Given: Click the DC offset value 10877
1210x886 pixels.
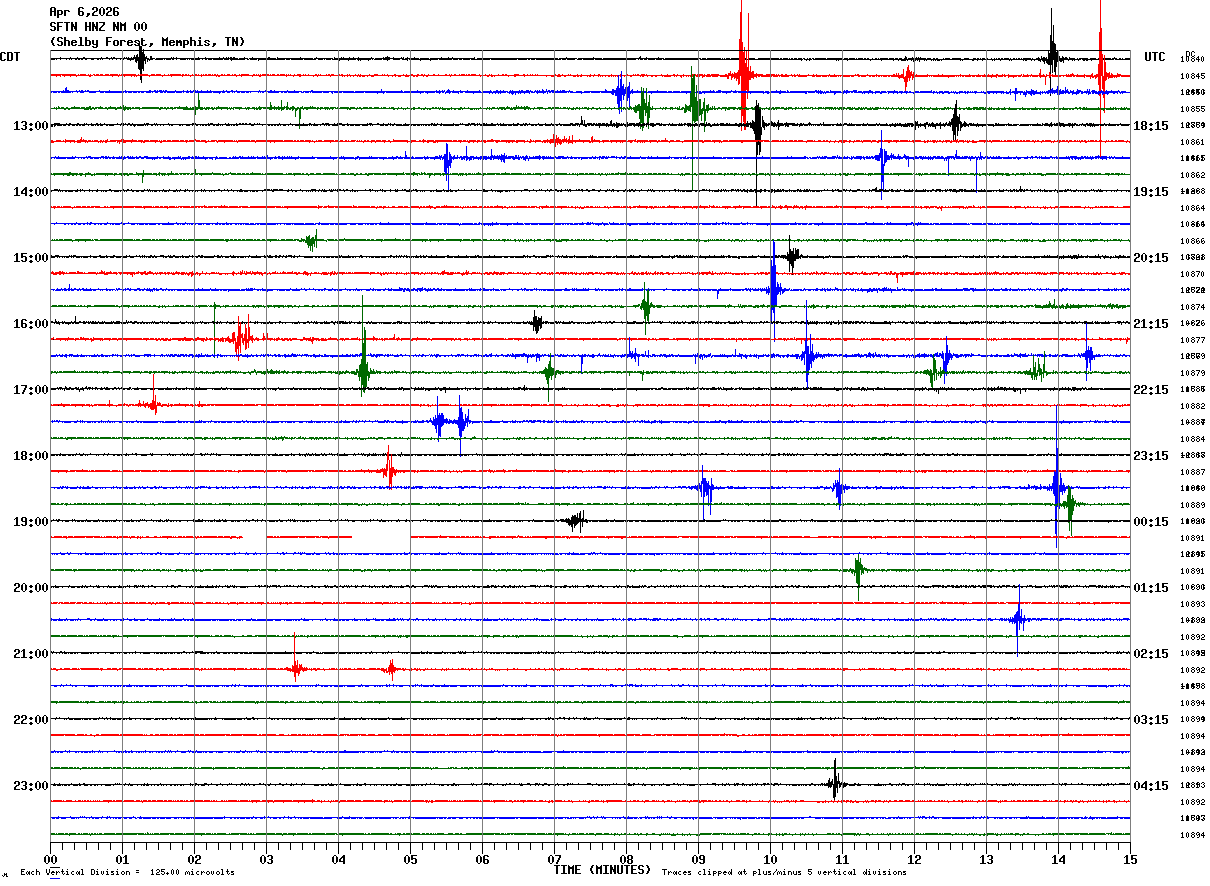Looking at the screenshot, I should [1192, 340].
